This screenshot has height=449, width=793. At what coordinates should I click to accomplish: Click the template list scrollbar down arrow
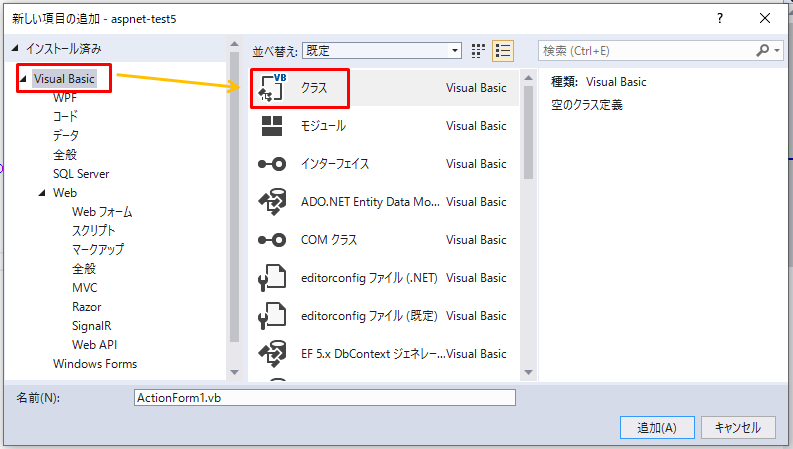coord(528,373)
